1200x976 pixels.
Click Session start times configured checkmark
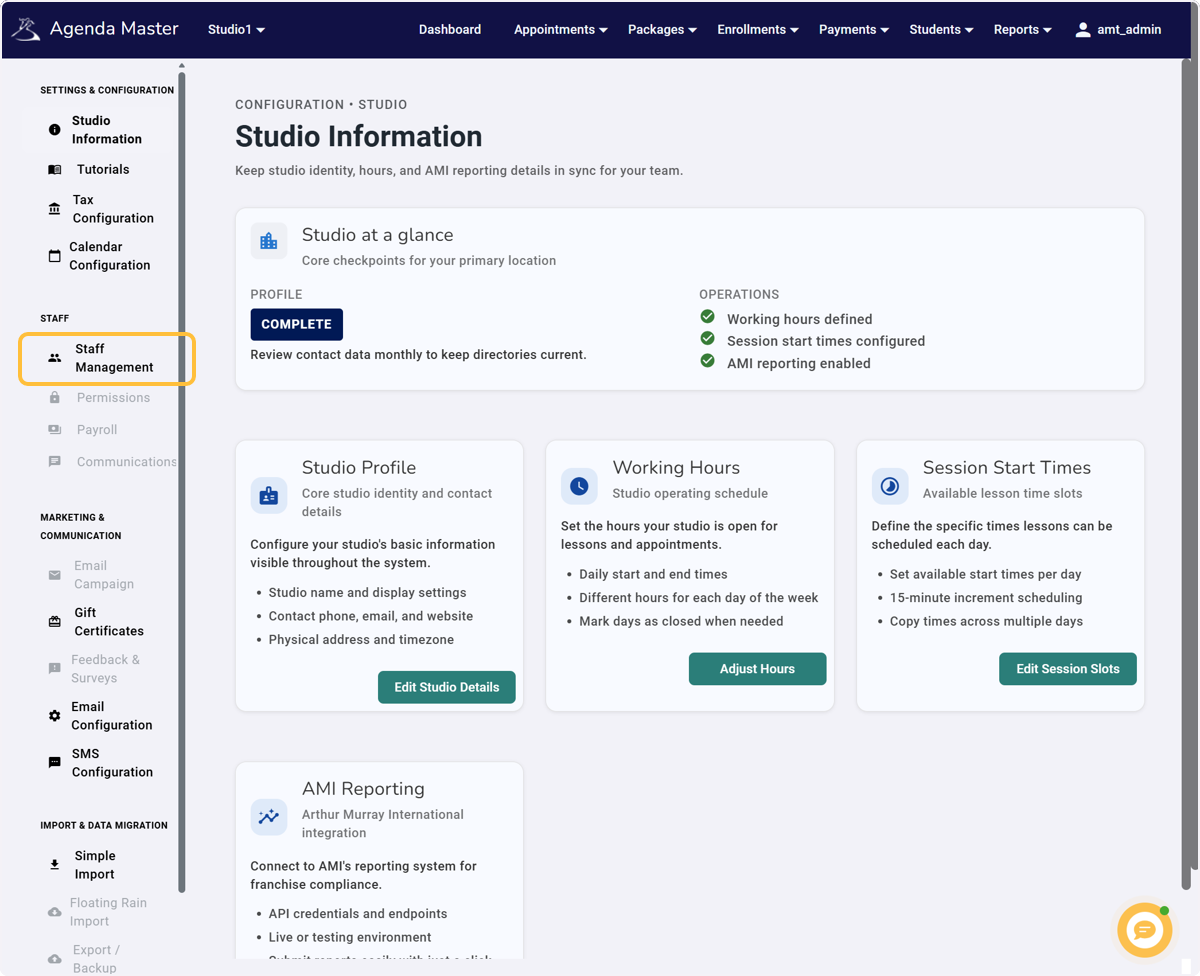point(707,339)
